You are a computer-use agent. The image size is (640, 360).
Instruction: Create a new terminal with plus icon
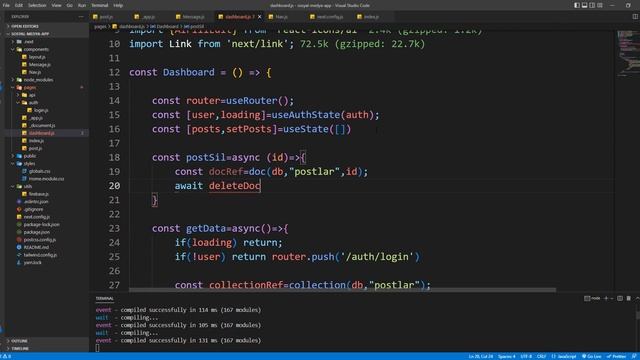[606, 299]
